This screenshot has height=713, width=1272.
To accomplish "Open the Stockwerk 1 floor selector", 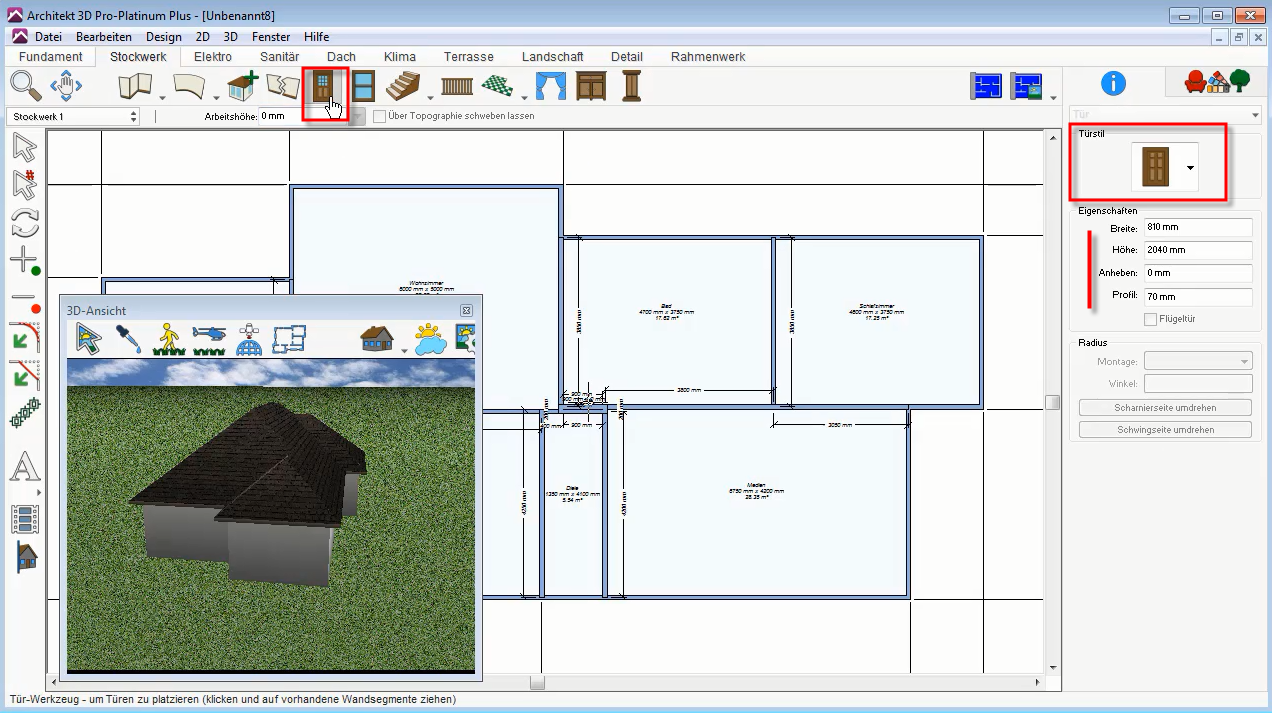I will (74, 116).
